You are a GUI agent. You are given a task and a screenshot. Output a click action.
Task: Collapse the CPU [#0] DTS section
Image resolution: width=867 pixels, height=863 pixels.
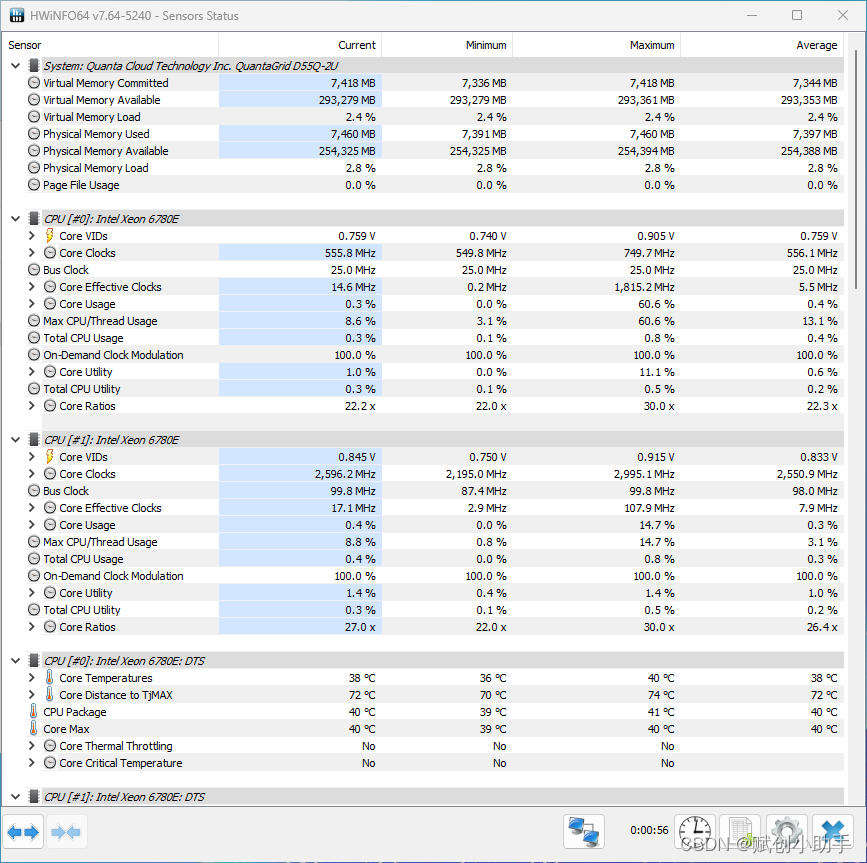[15, 661]
